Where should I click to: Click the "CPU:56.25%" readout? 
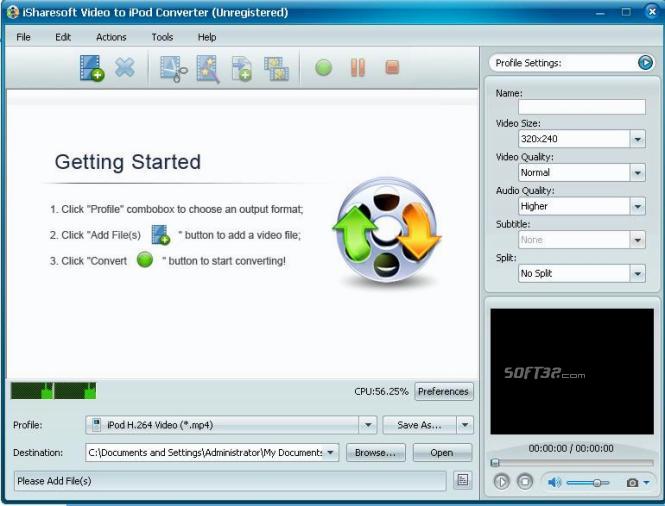381,391
